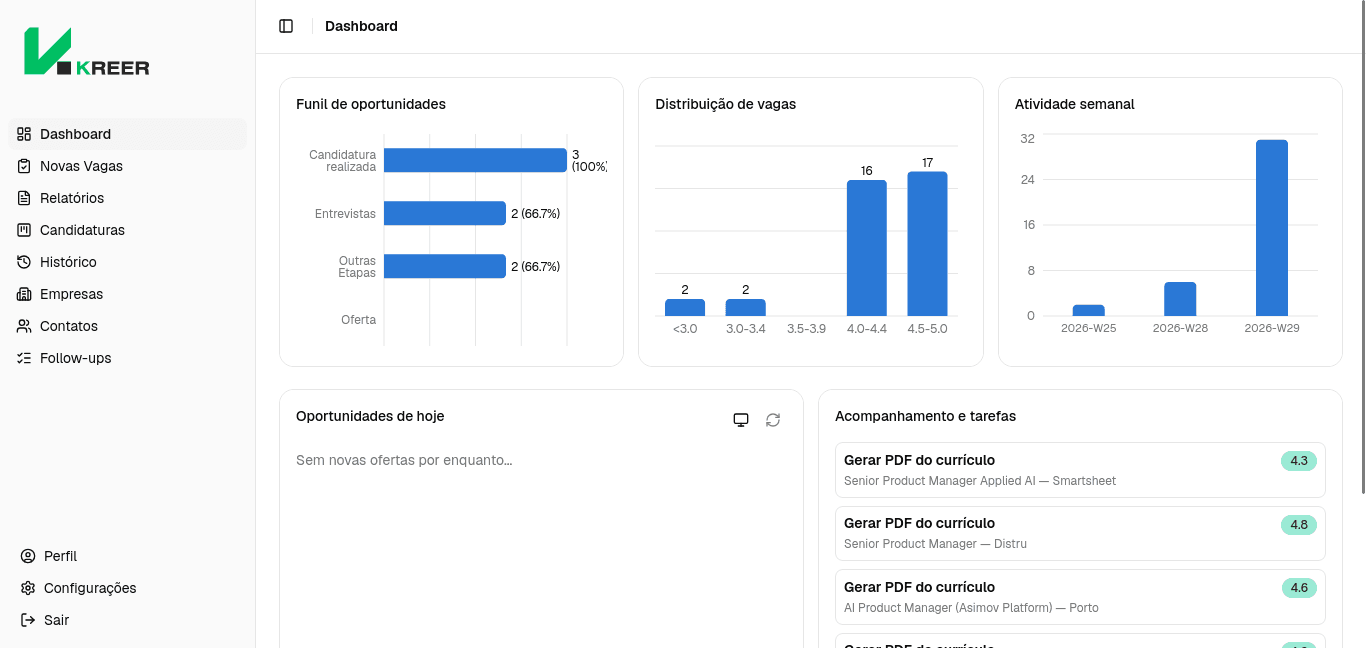Click the Follow-ups checklist icon
1366x648 pixels.
[24, 358]
